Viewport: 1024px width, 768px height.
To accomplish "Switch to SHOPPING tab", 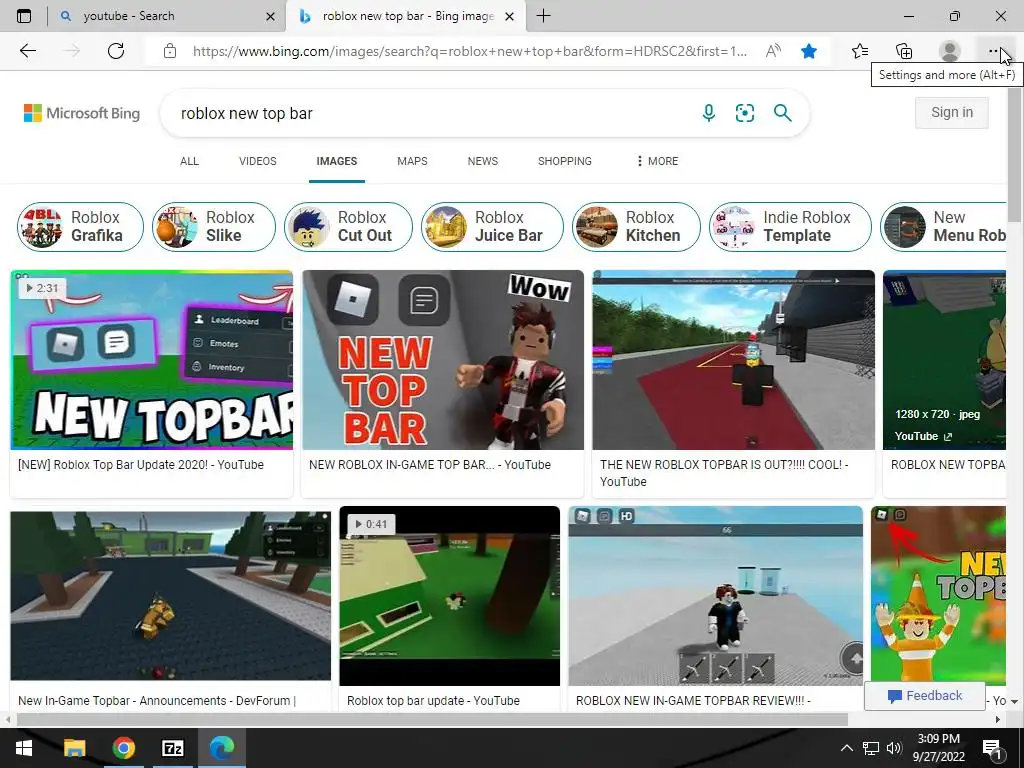I will click(564, 161).
